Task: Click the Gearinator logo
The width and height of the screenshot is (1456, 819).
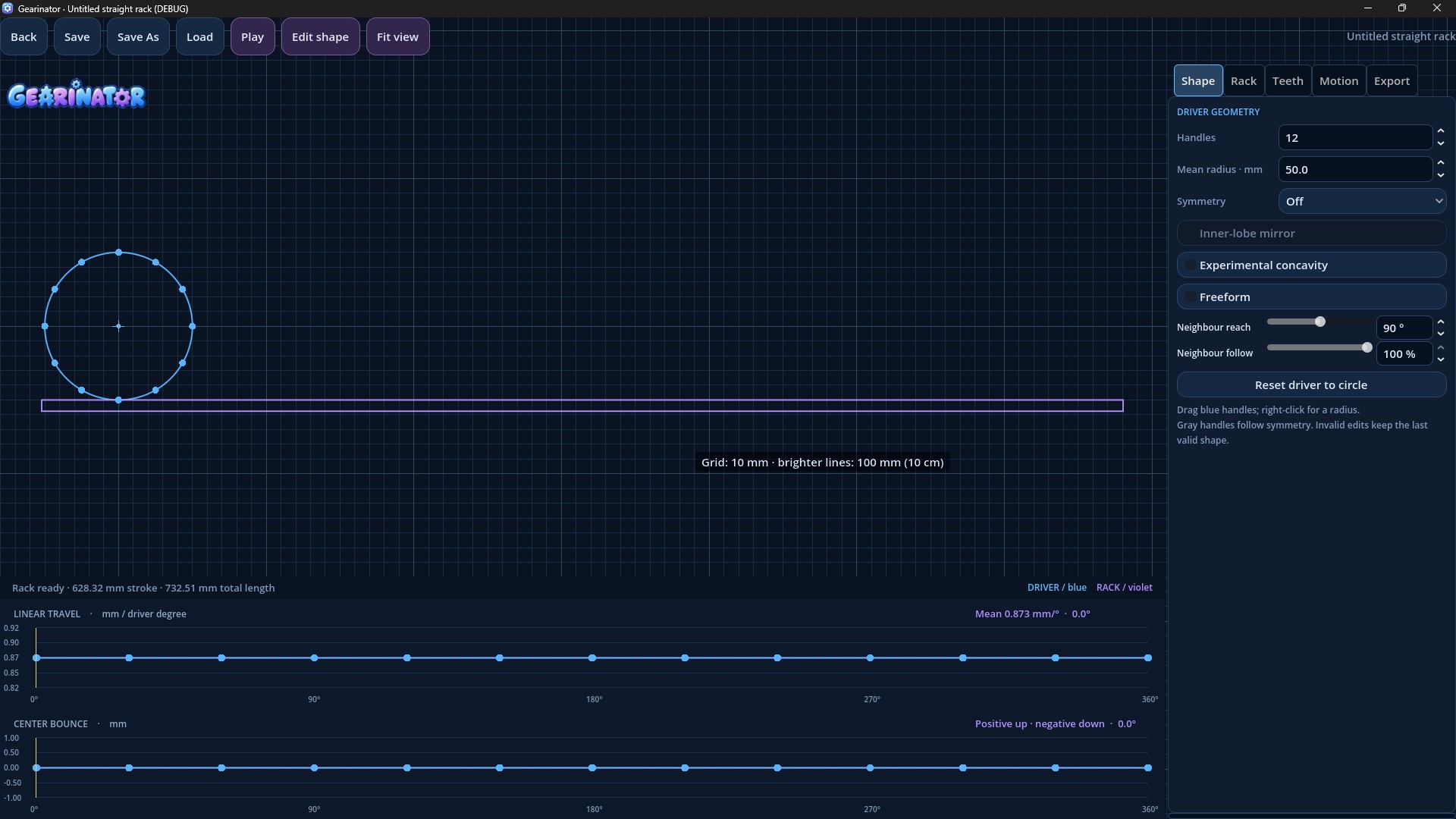Action: pyautogui.click(x=76, y=96)
